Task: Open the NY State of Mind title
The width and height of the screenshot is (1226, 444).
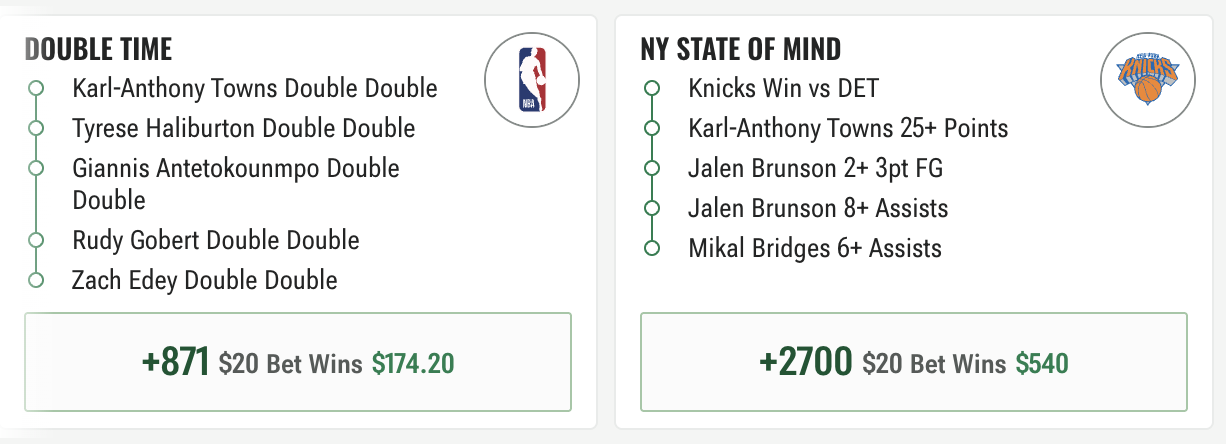Action: 741,49
